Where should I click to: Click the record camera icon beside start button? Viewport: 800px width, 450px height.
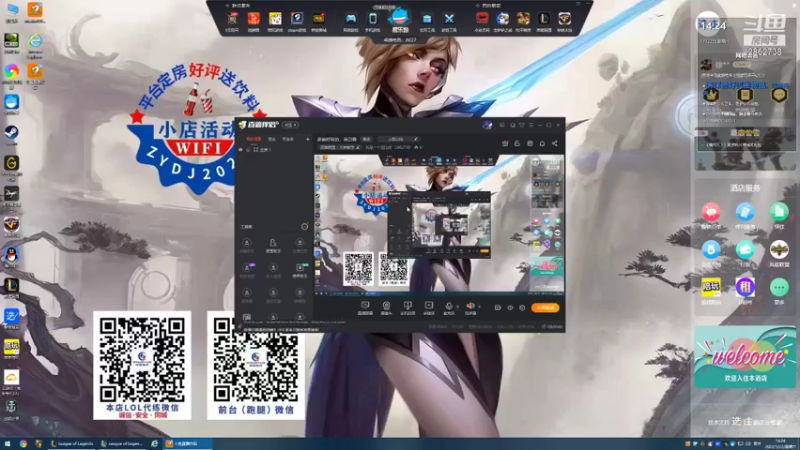pos(497,308)
